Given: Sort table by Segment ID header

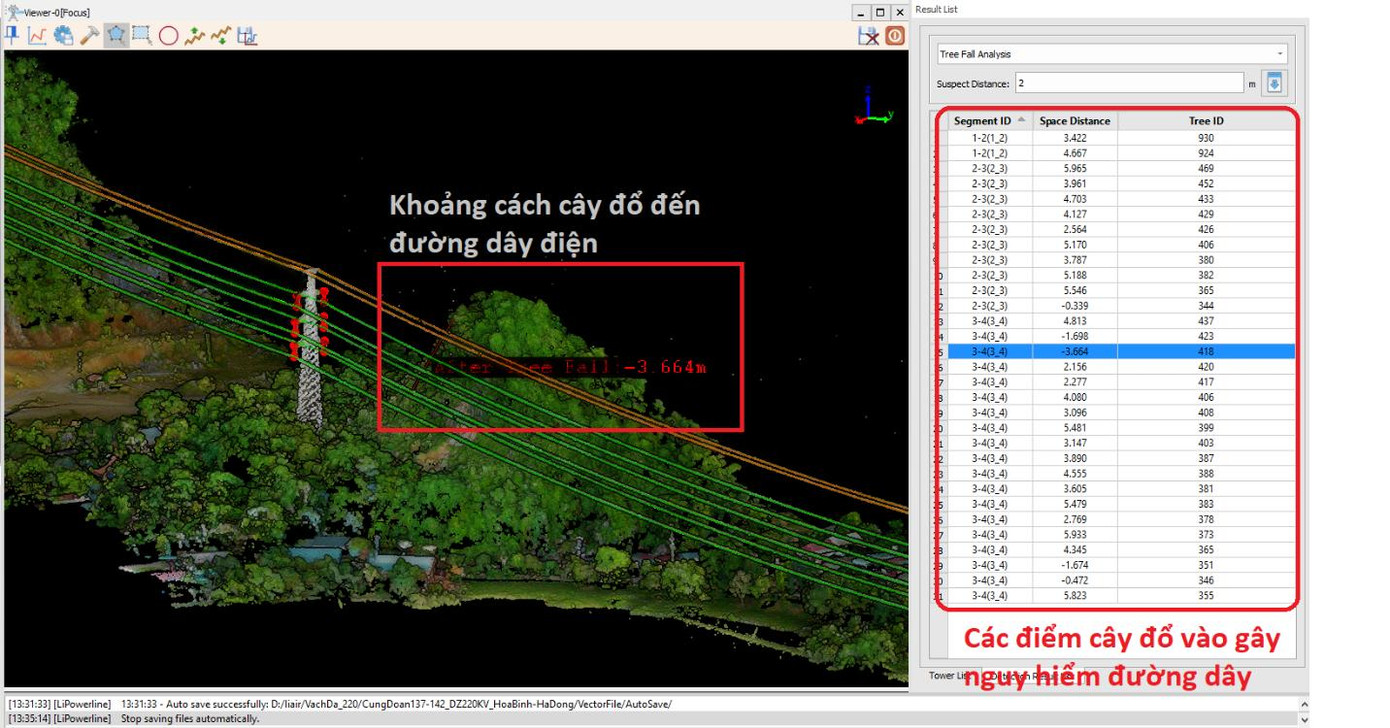Looking at the screenshot, I should pyautogui.click(x=982, y=121).
